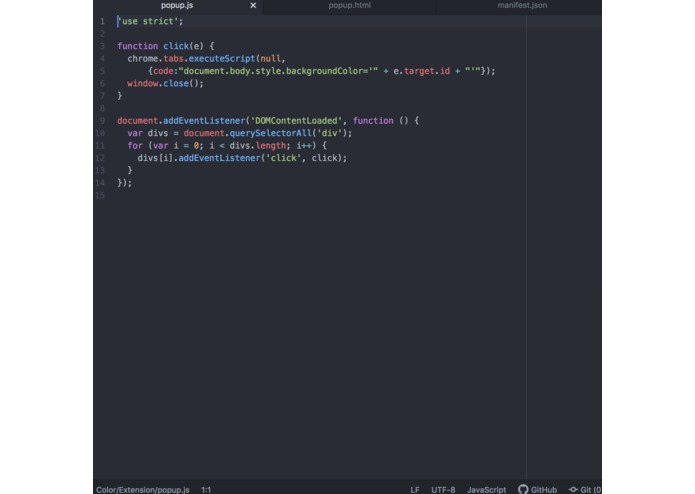
Task: Click the GitHub icon in status bar
Action: [523, 489]
